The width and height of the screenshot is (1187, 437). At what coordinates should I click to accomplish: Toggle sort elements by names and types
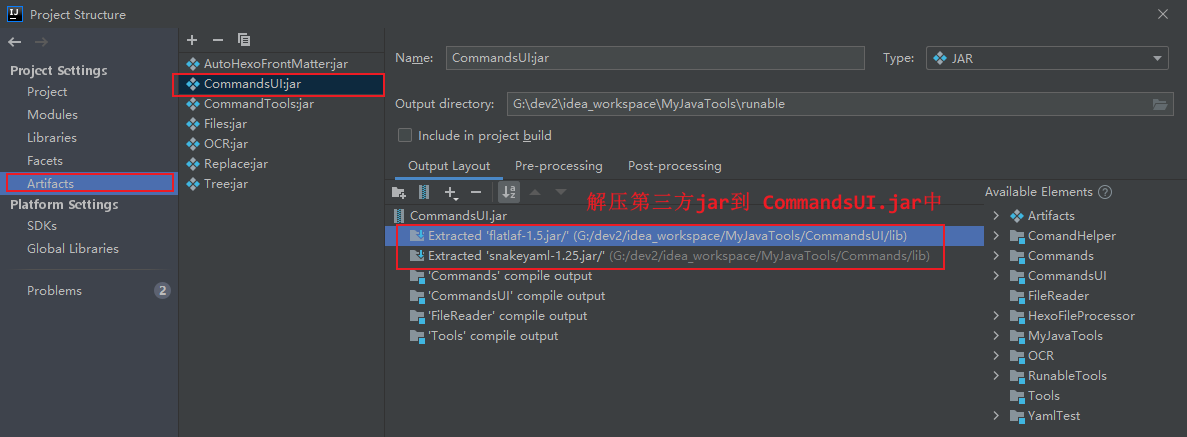point(509,192)
